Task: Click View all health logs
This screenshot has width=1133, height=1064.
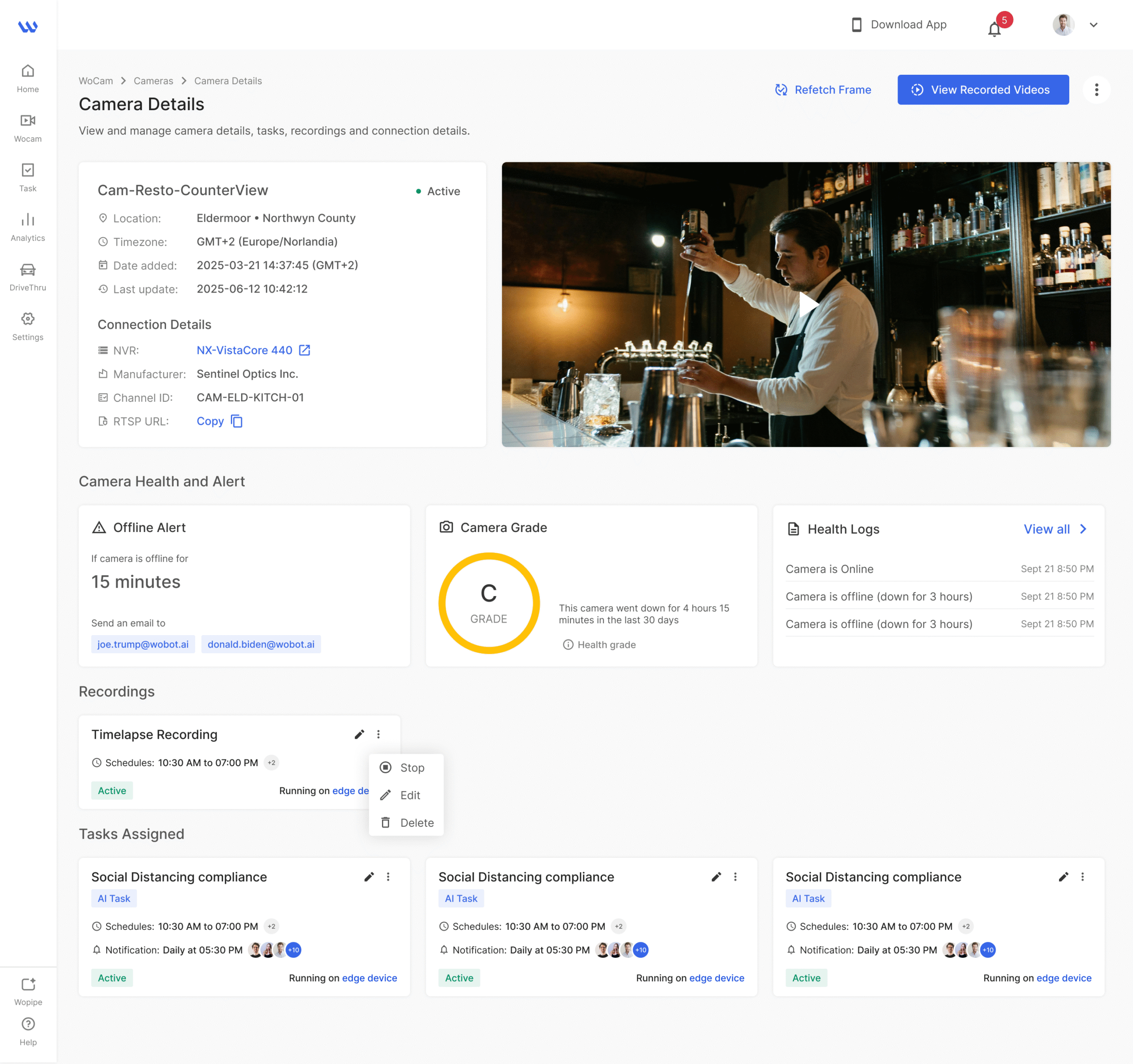Action: point(1056,529)
